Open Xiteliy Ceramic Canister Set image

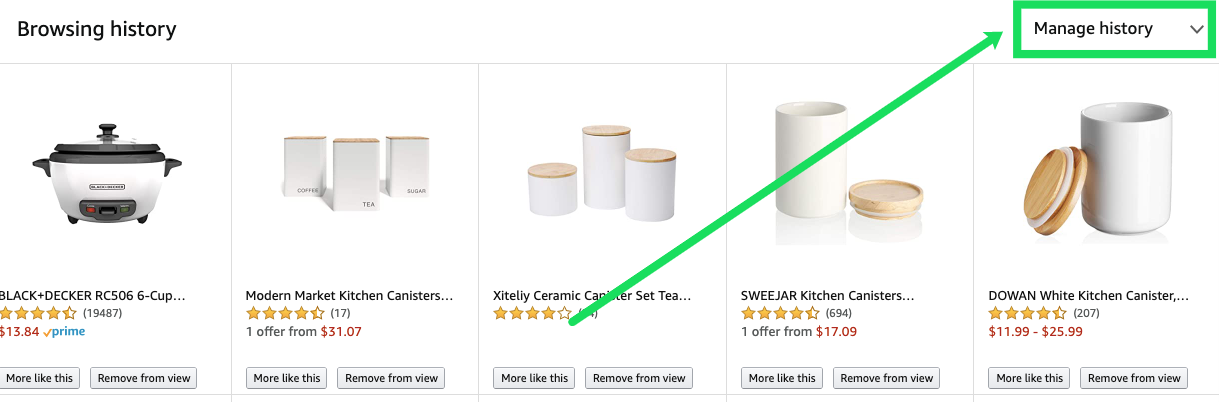602,170
